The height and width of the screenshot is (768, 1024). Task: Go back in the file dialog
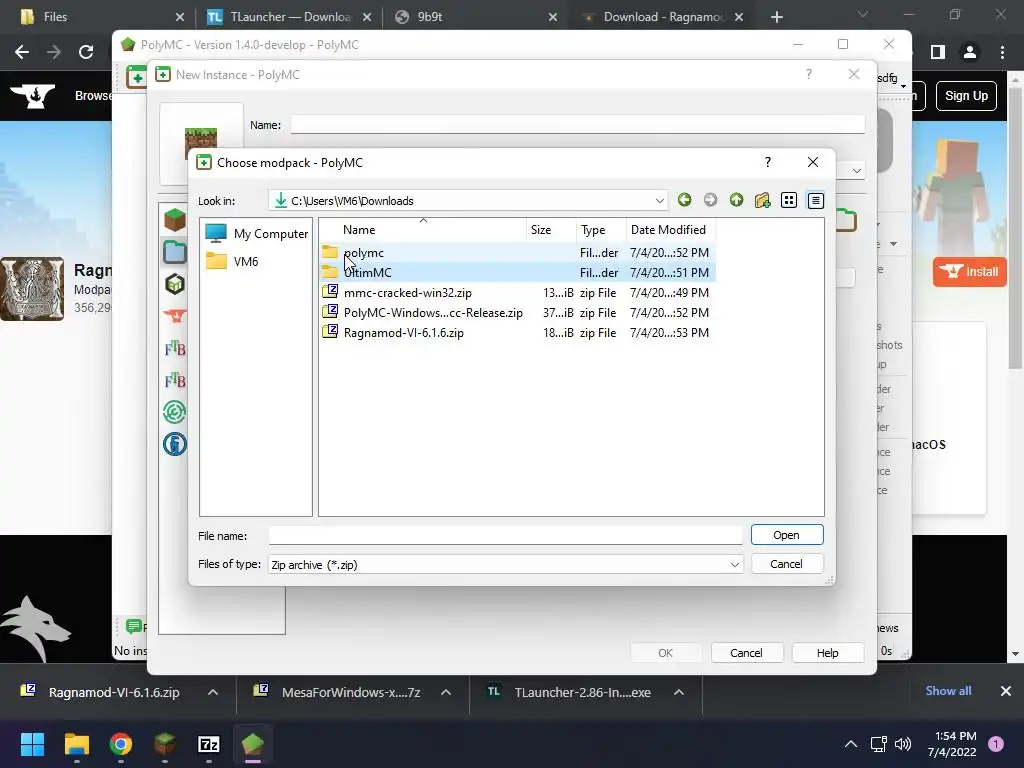coord(684,200)
